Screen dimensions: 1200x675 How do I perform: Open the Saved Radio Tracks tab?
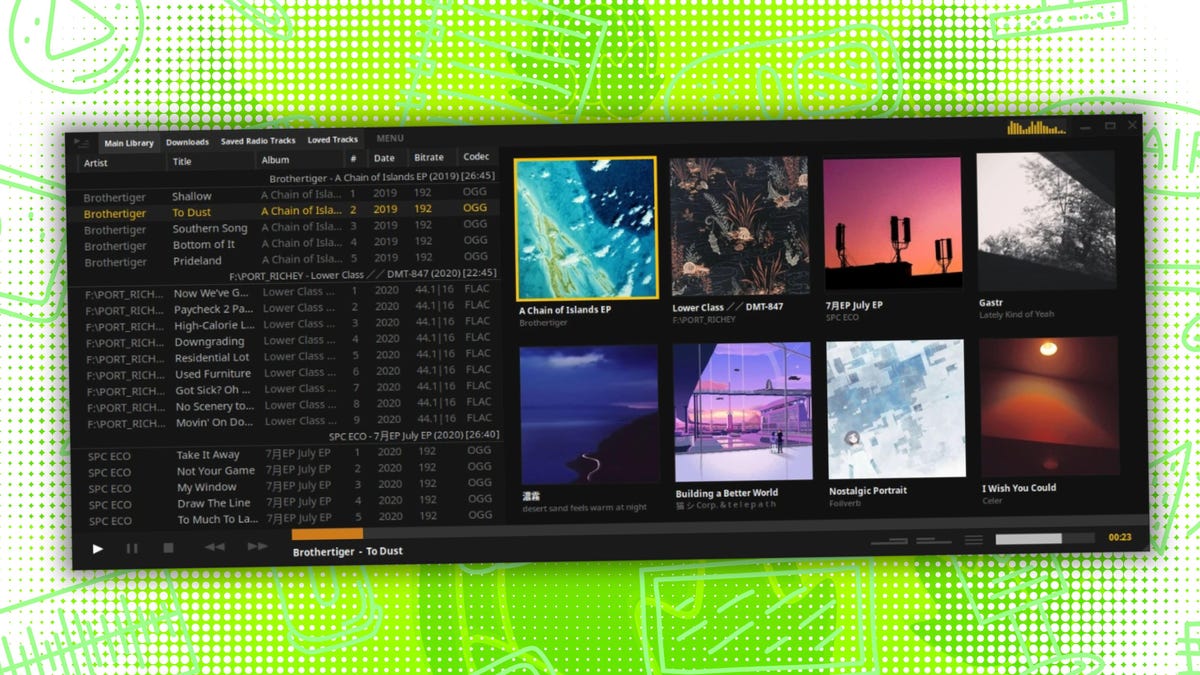coord(258,141)
